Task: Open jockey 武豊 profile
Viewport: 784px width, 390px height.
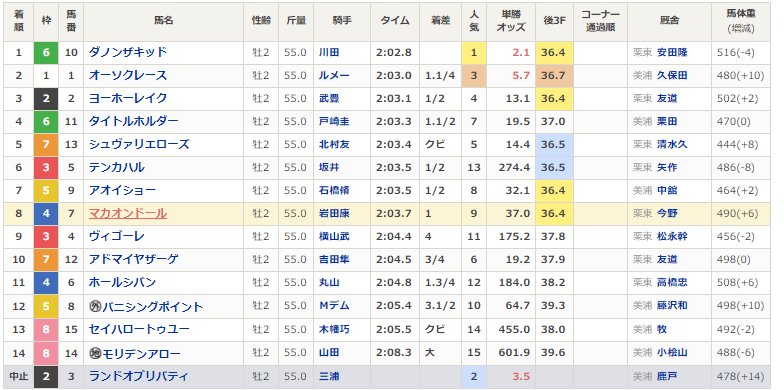Action: 329,98
